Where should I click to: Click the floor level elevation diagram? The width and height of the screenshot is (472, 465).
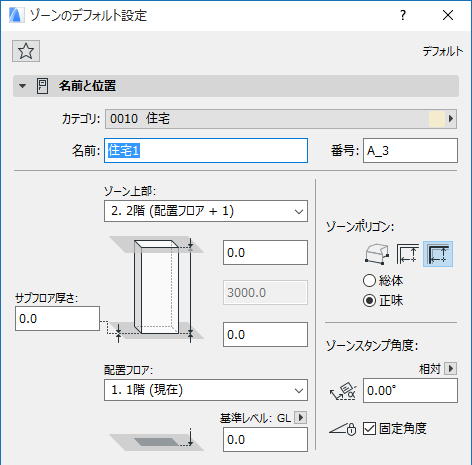(x=157, y=440)
